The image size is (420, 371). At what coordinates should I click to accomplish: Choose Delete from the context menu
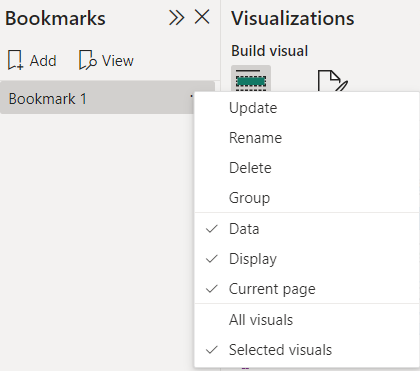(x=307, y=168)
